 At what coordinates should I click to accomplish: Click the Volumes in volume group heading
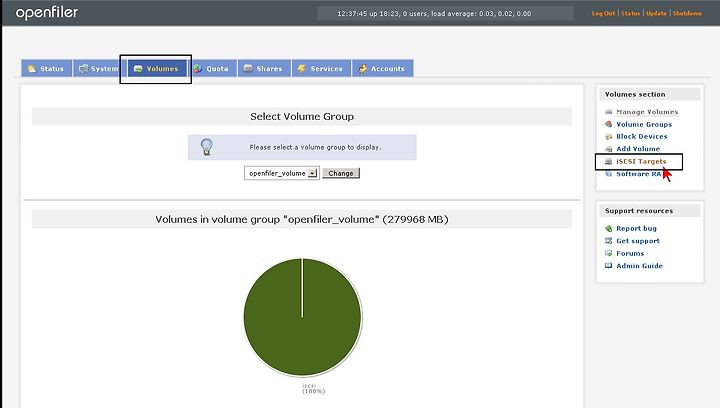302,219
